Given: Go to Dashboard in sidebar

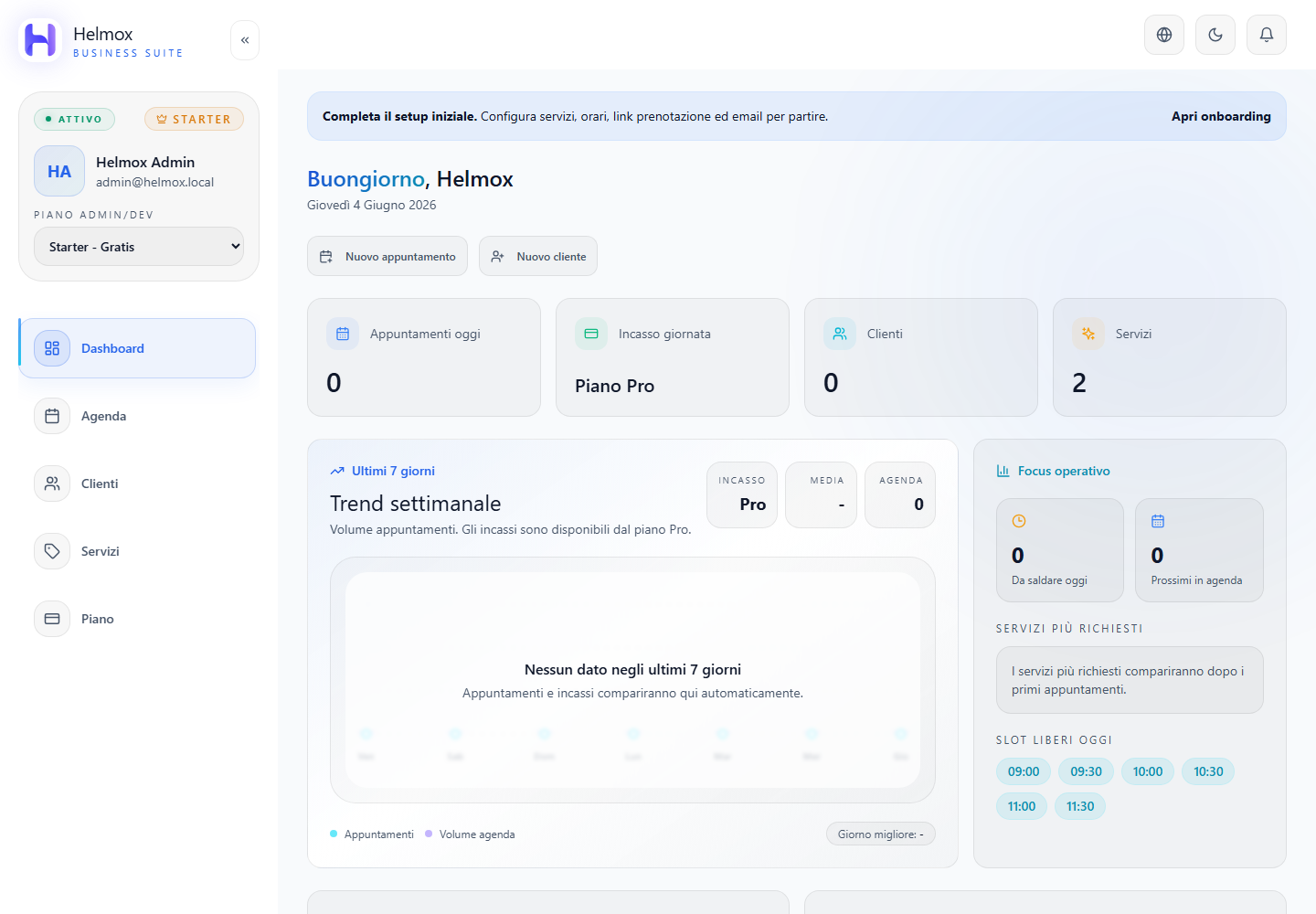Looking at the screenshot, I should [x=137, y=348].
